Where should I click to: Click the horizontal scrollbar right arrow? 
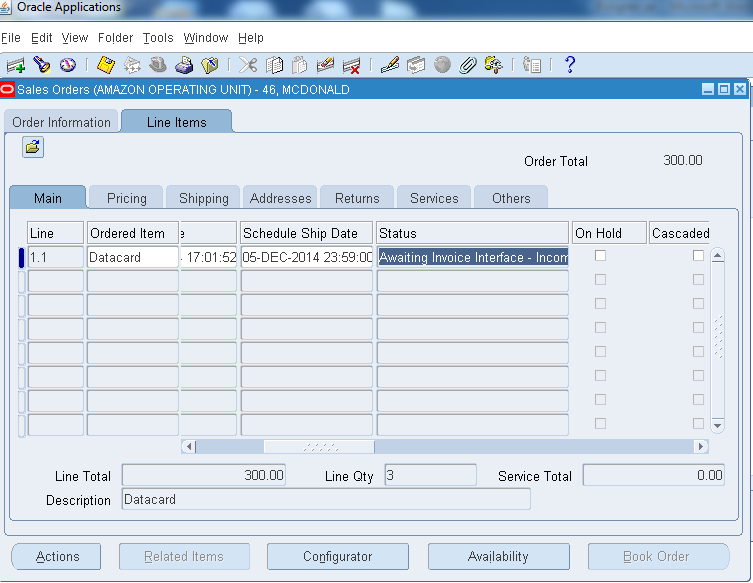point(701,447)
